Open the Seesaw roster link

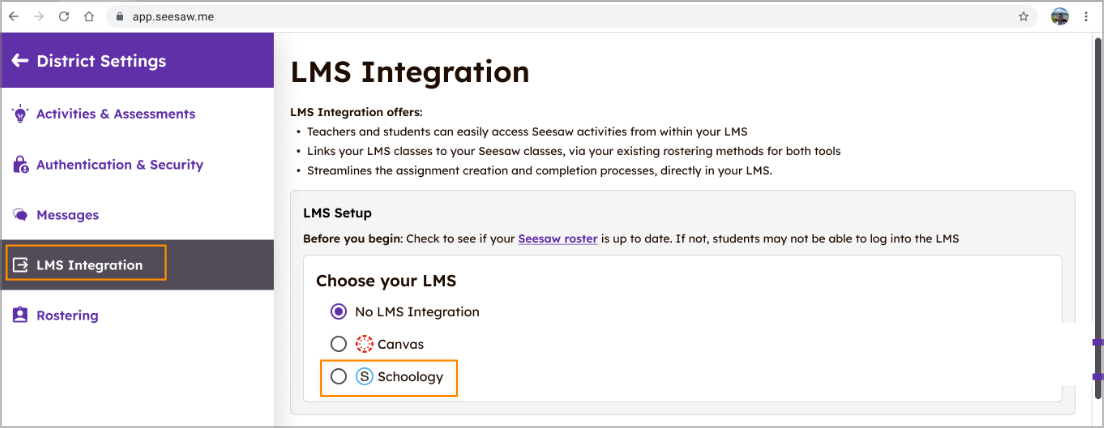pyautogui.click(x=557, y=239)
